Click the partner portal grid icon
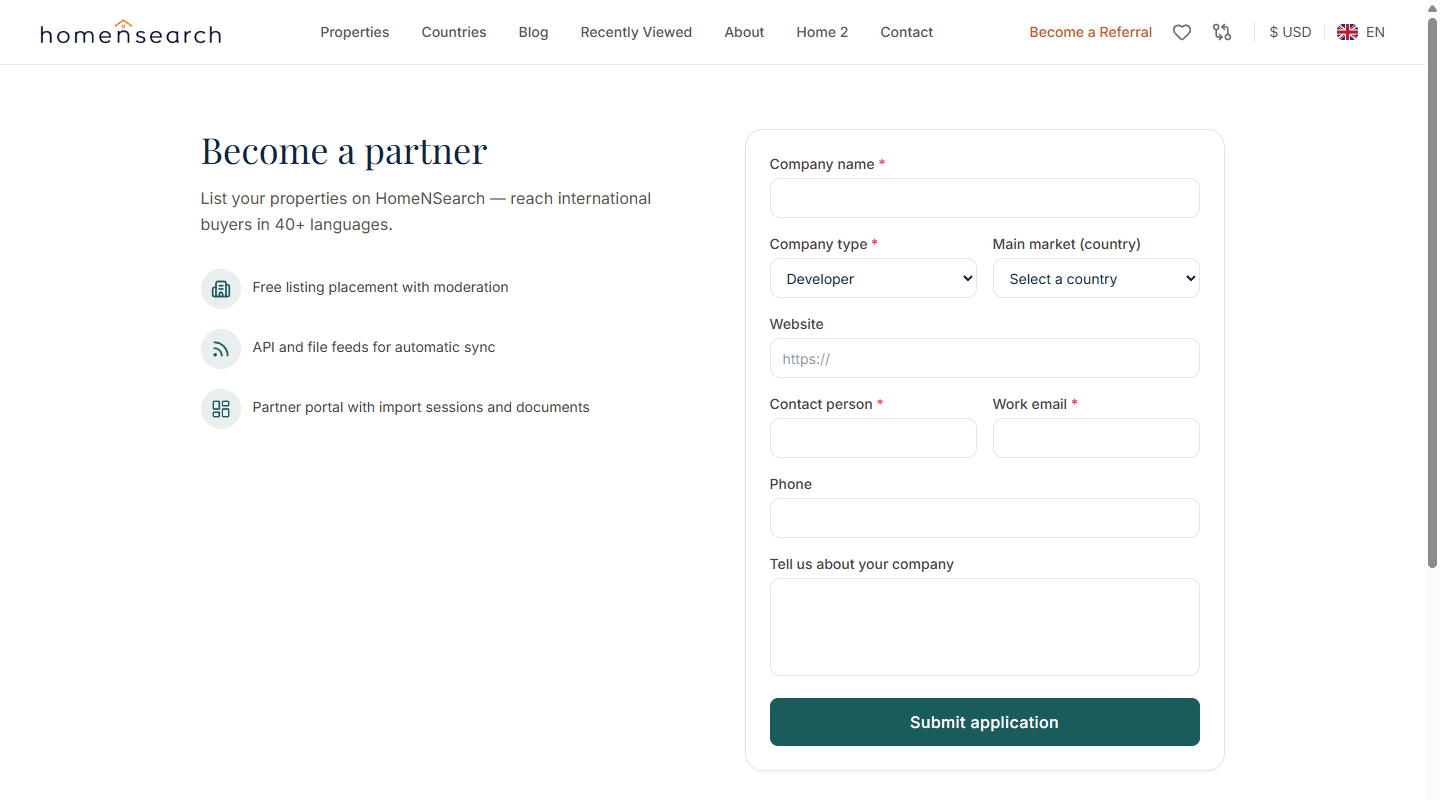The image size is (1440, 800). [x=221, y=409]
